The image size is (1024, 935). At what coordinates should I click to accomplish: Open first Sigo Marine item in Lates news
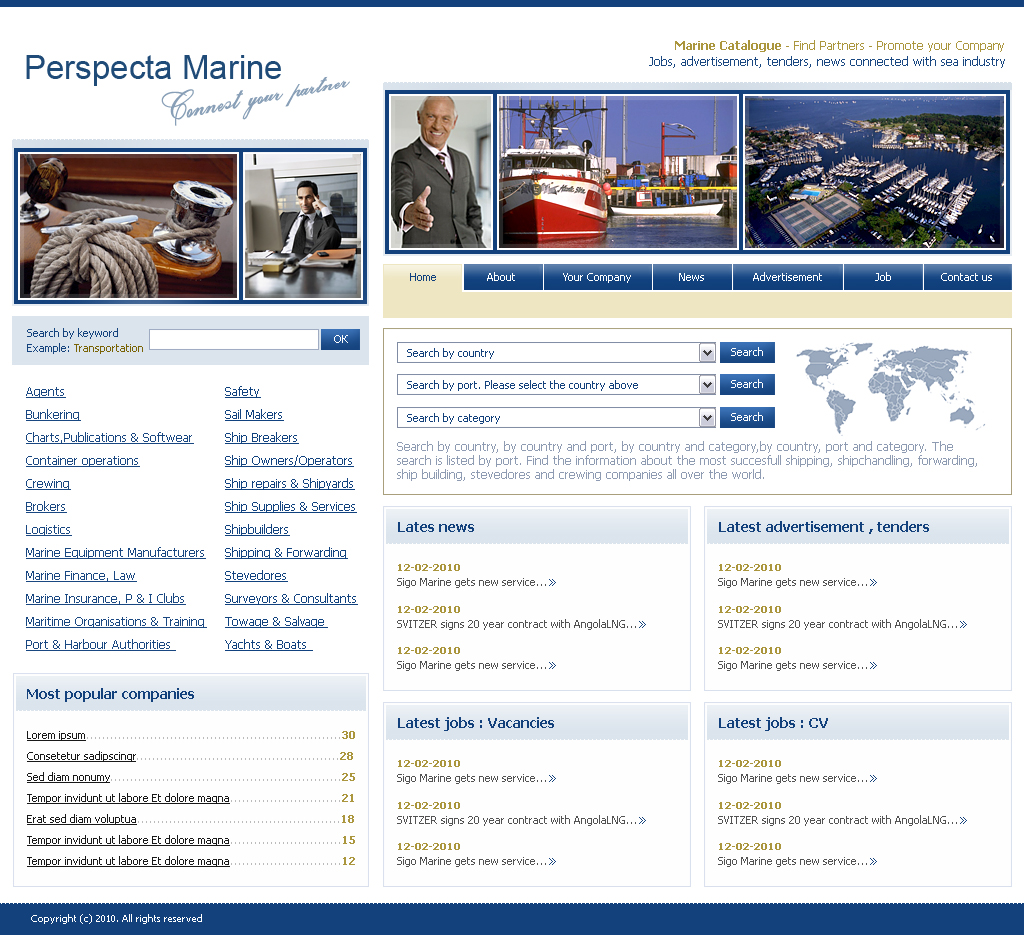(476, 582)
